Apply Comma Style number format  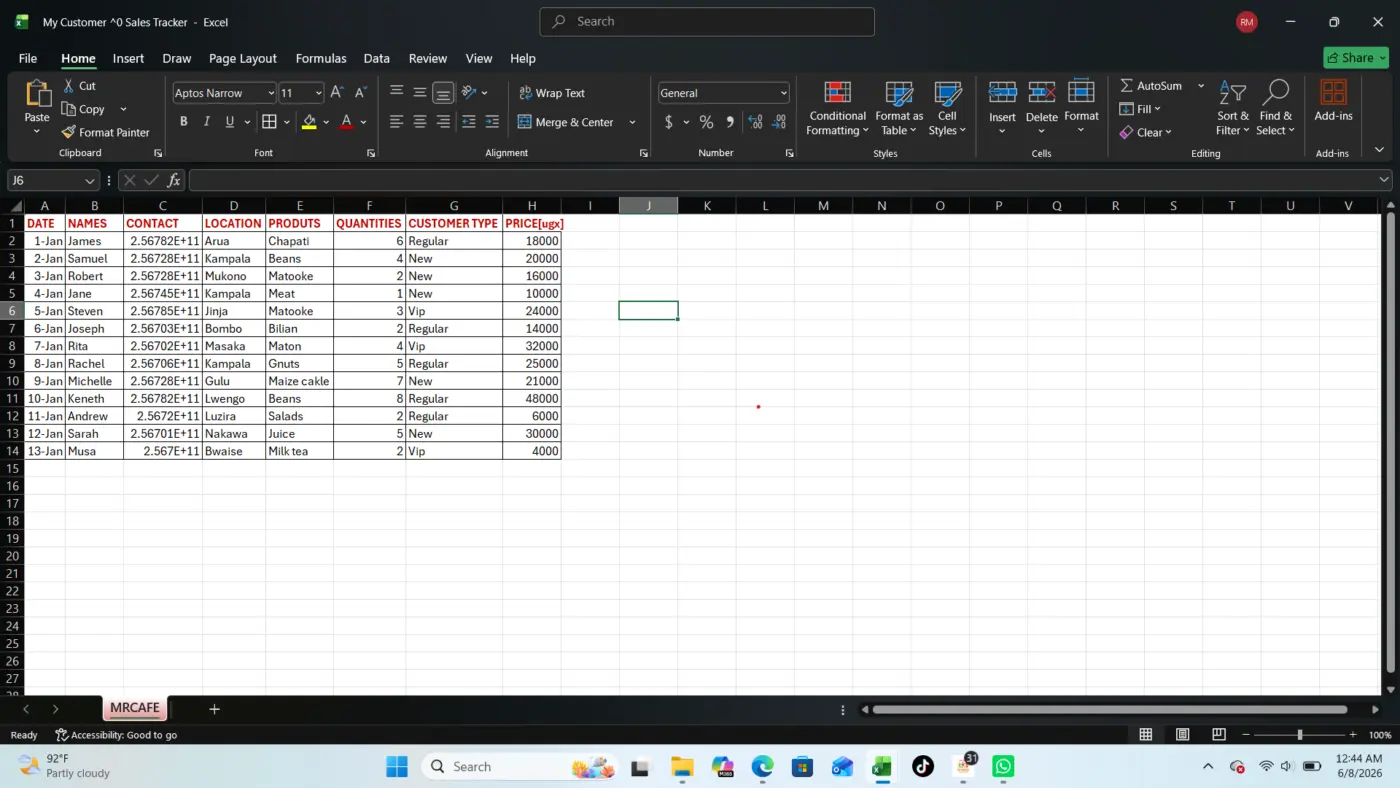click(x=730, y=122)
